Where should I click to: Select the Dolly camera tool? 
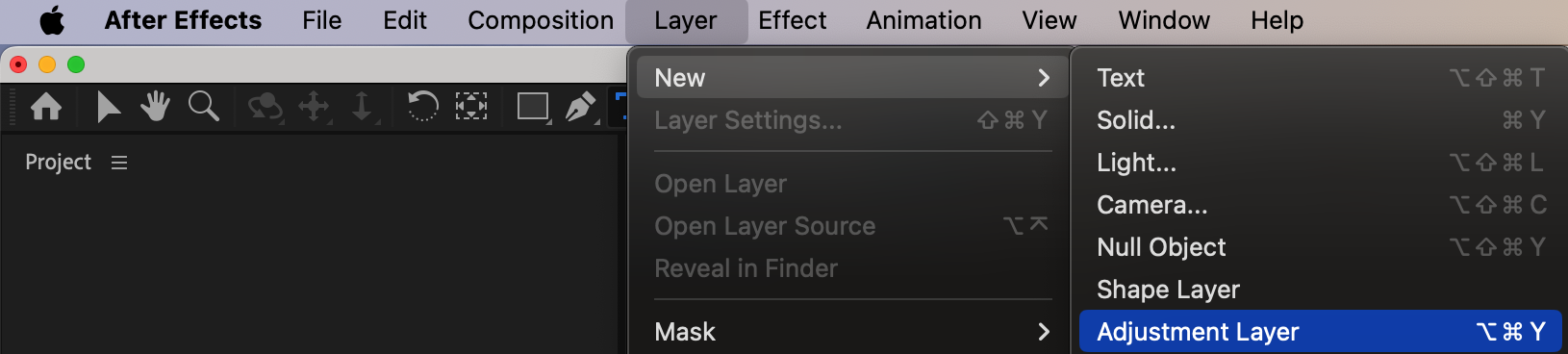(x=363, y=107)
